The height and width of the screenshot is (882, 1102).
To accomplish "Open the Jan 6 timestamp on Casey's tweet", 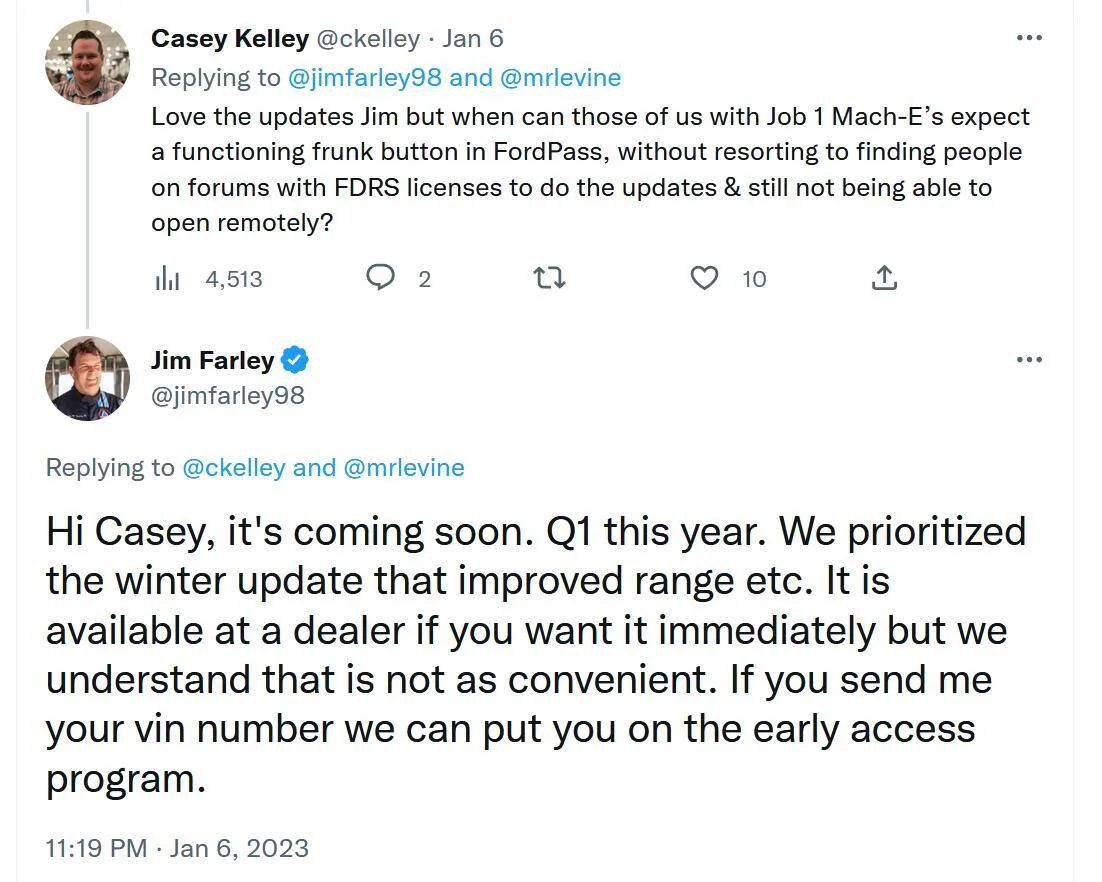I will 472,39.
